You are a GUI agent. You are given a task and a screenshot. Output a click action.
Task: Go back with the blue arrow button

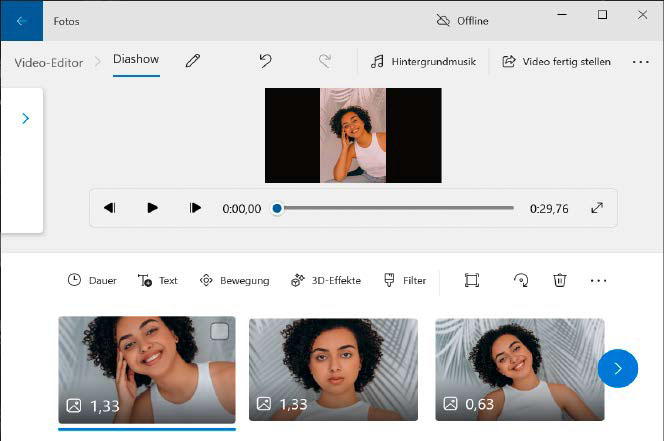point(21,21)
